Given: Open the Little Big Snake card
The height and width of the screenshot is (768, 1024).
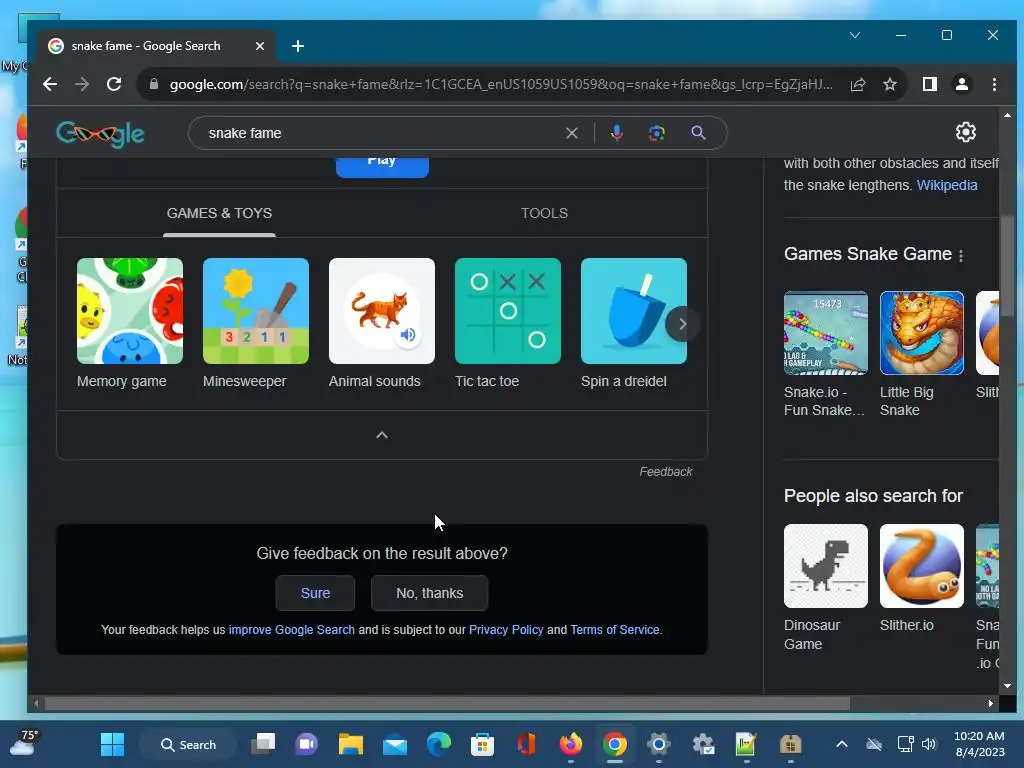Looking at the screenshot, I should pyautogui.click(x=921, y=355).
